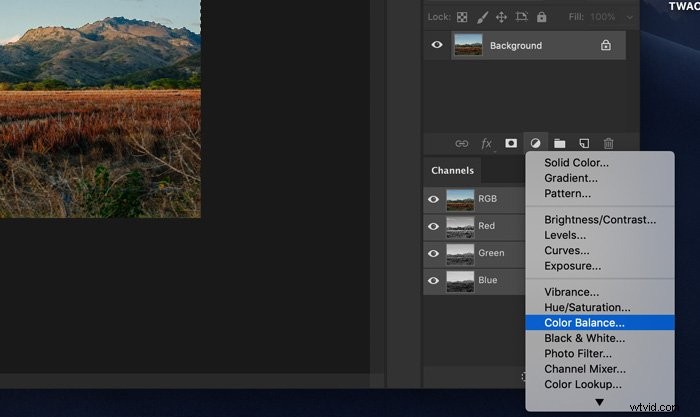
Task: Click the Background layer's lock icon
Action: tap(606, 45)
